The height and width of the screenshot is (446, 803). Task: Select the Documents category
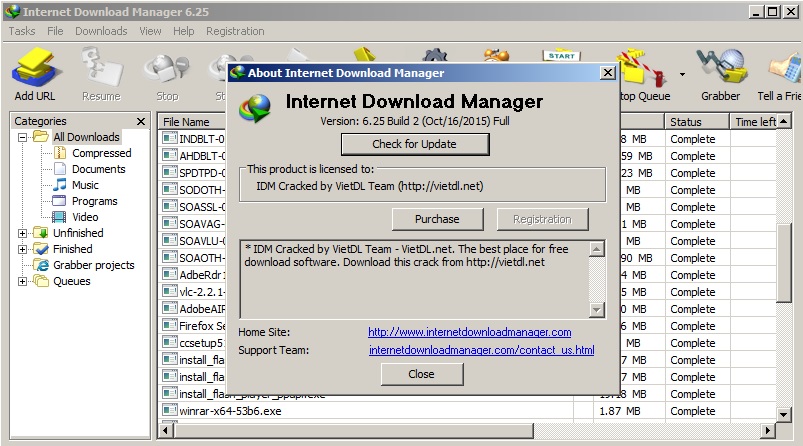pos(98,169)
